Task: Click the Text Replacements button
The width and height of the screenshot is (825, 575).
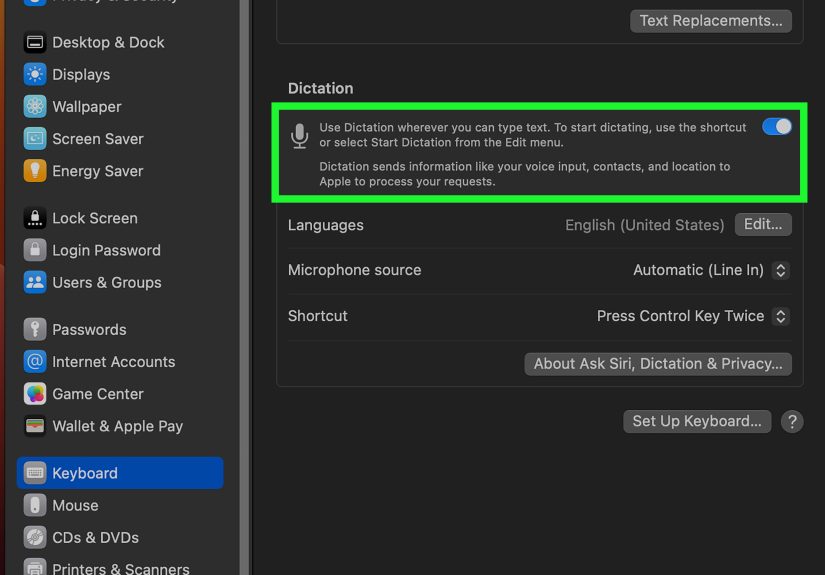Action: (x=711, y=21)
